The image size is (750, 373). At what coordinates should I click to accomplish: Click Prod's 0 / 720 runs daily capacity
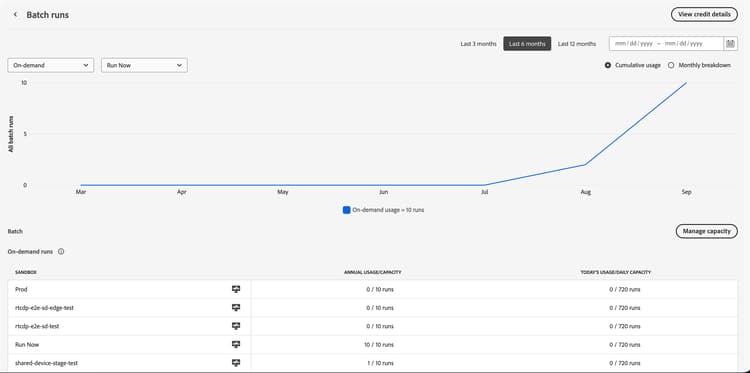point(625,289)
